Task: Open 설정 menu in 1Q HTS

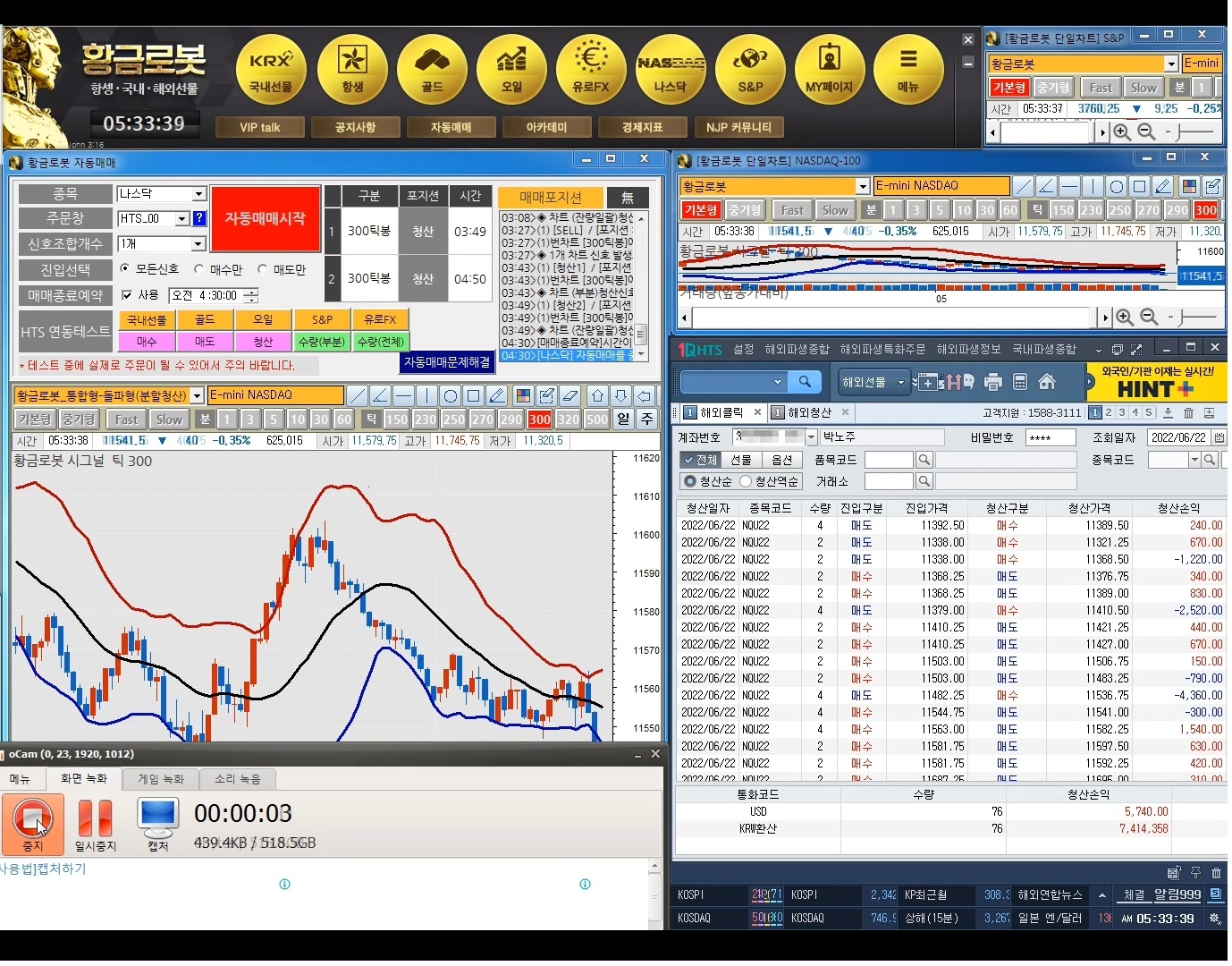Action: point(743,349)
